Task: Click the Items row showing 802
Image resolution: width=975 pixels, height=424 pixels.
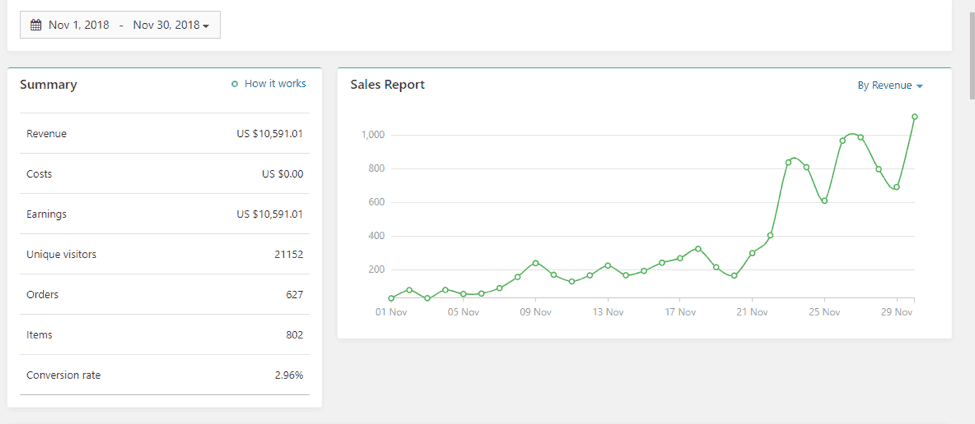Action: click(x=164, y=335)
